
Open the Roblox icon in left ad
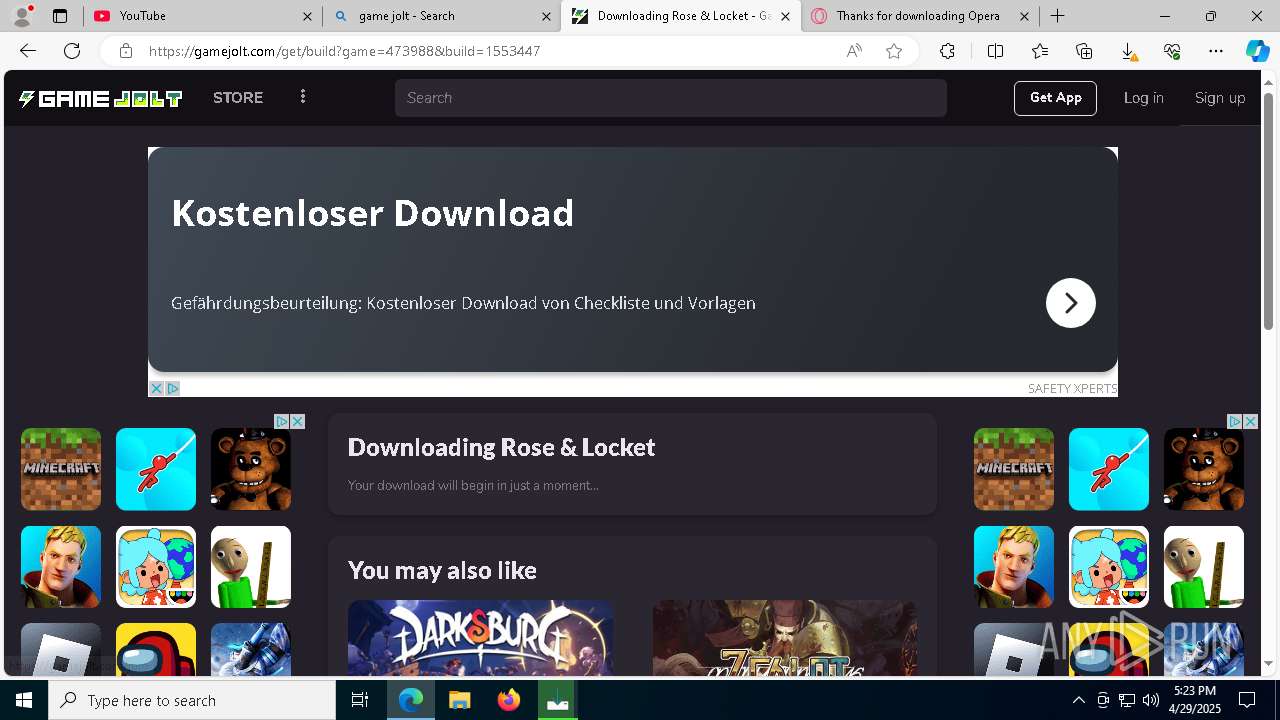click(x=61, y=649)
